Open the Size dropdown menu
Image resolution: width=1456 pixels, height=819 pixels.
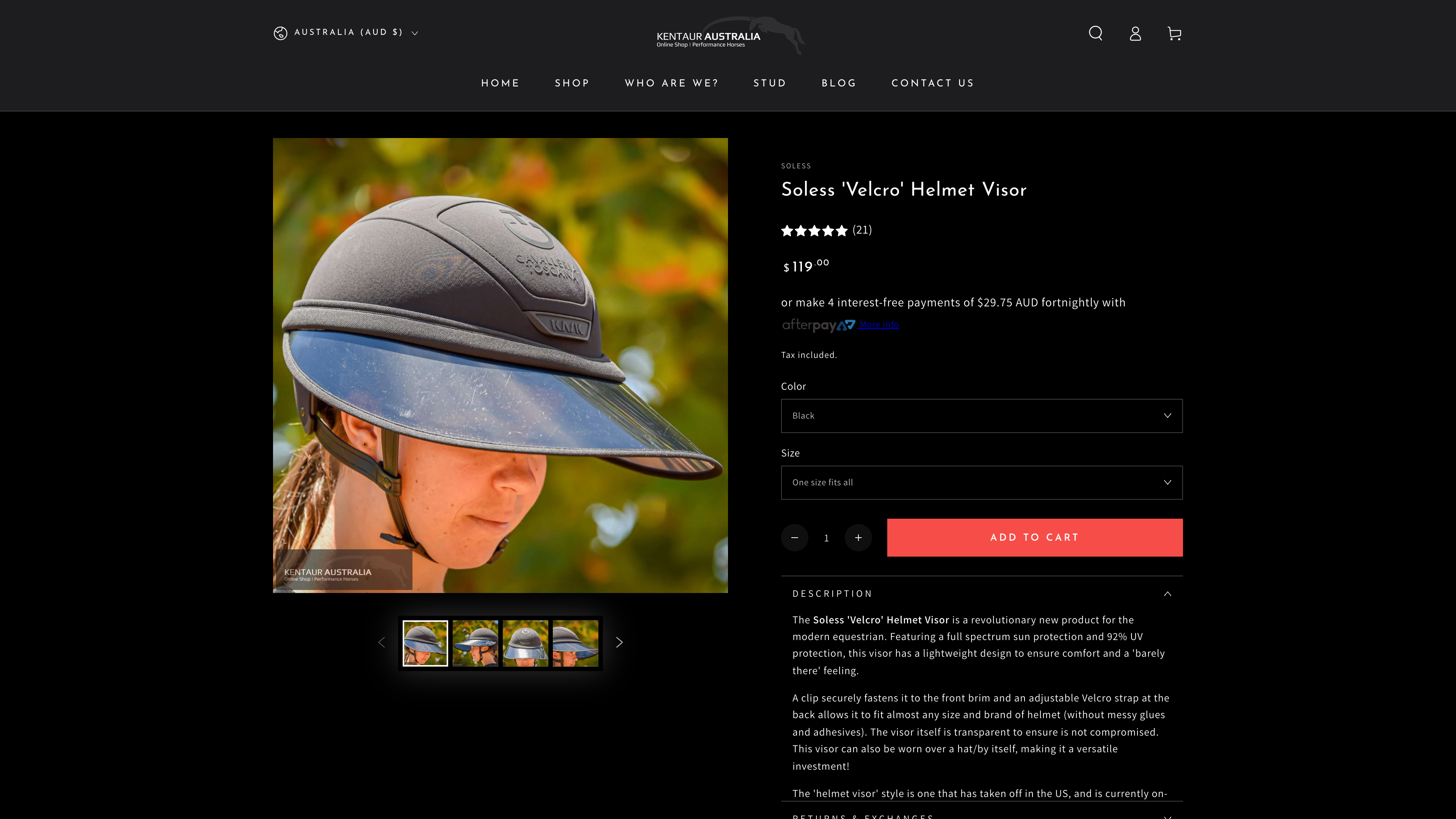[981, 483]
